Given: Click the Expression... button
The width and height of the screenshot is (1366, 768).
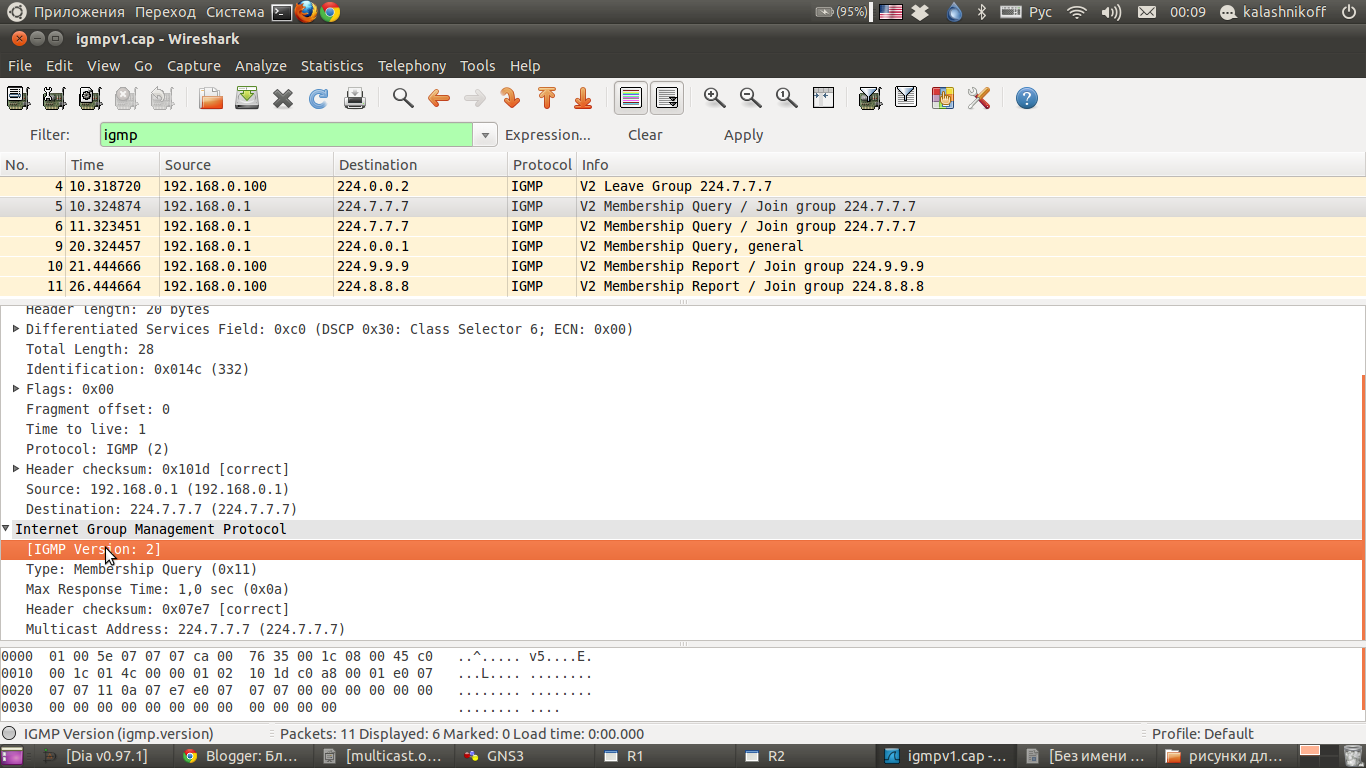Looking at the screenshot, I should (547, 135).
